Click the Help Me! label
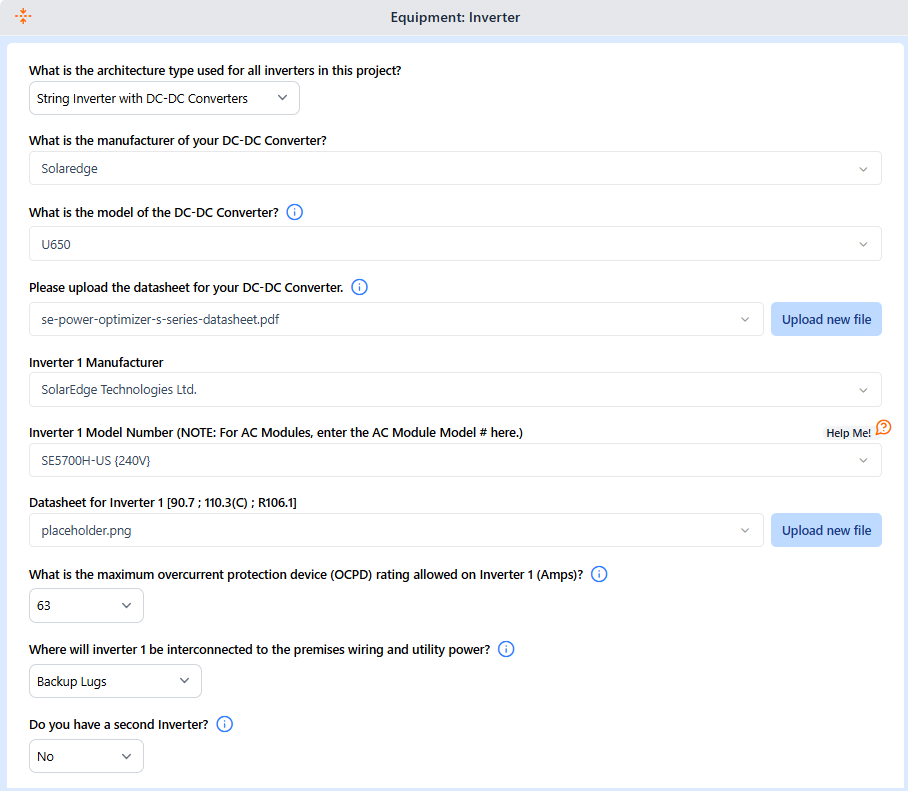The image size is (908, 791). click(848, 433)
